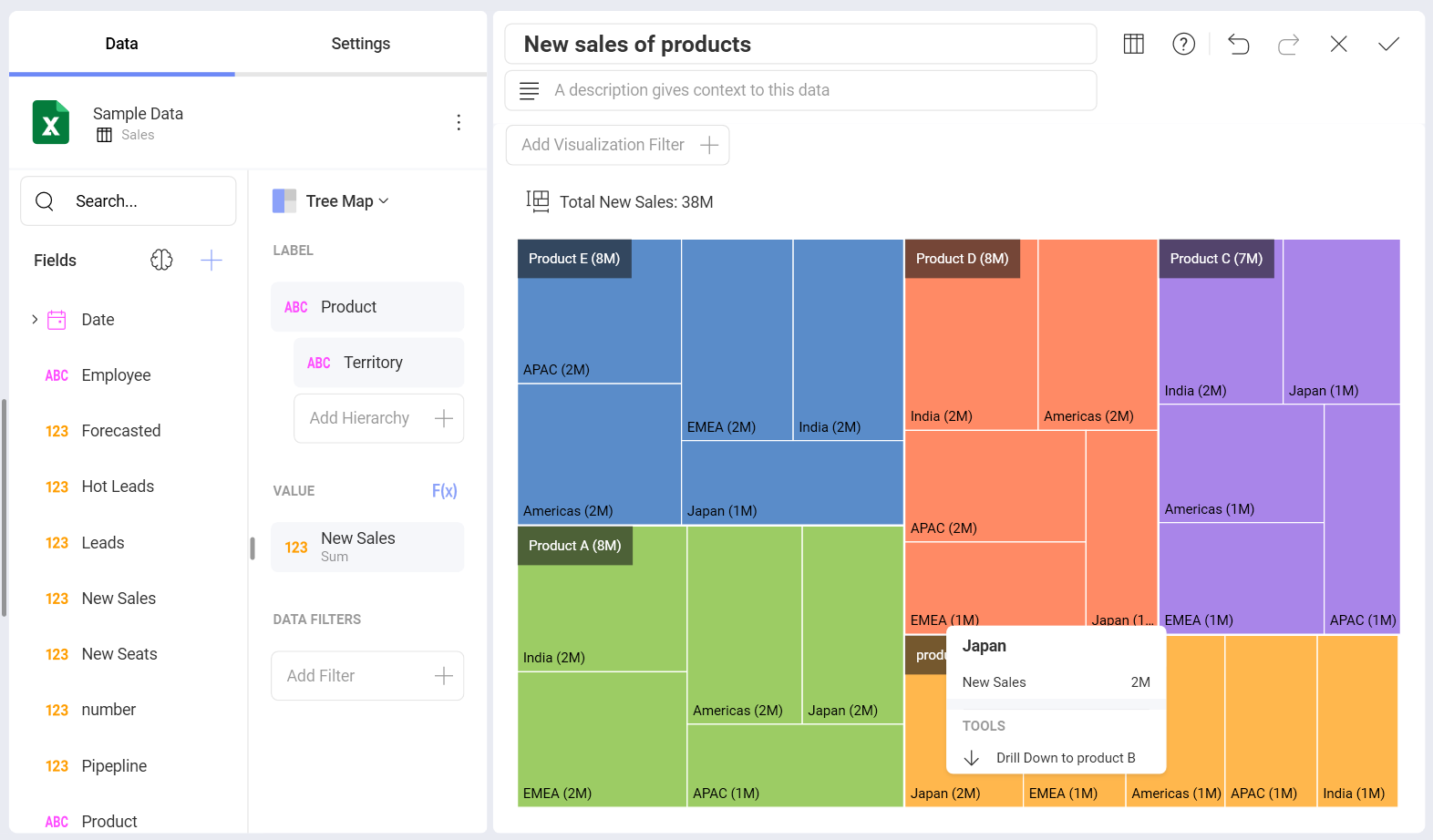Click the orange Americas (2M) tile
This screenshot has height=840, width=1433.
[x=1098, y=334]
